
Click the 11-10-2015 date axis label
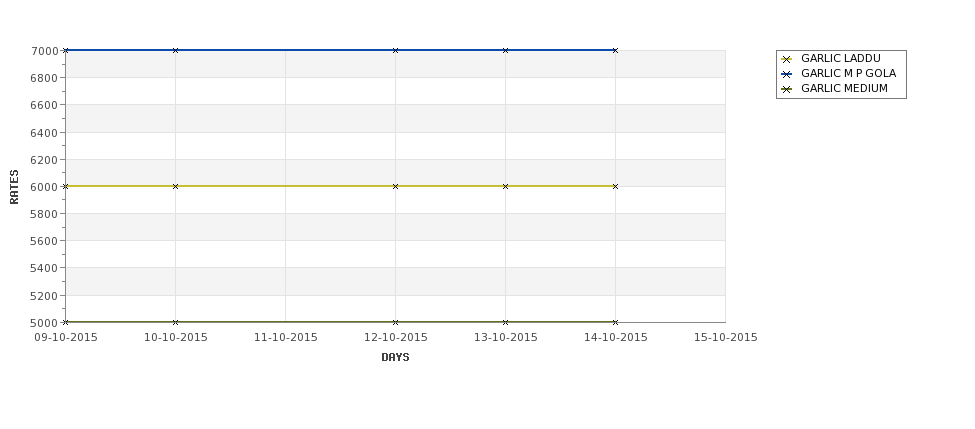[285, 338]
